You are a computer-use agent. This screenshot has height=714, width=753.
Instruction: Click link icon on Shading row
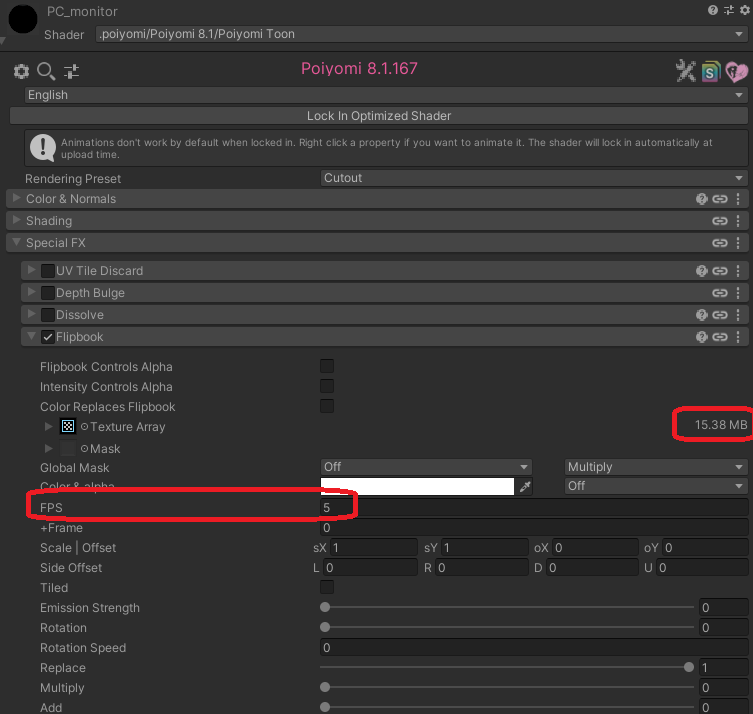pos(719,221)
